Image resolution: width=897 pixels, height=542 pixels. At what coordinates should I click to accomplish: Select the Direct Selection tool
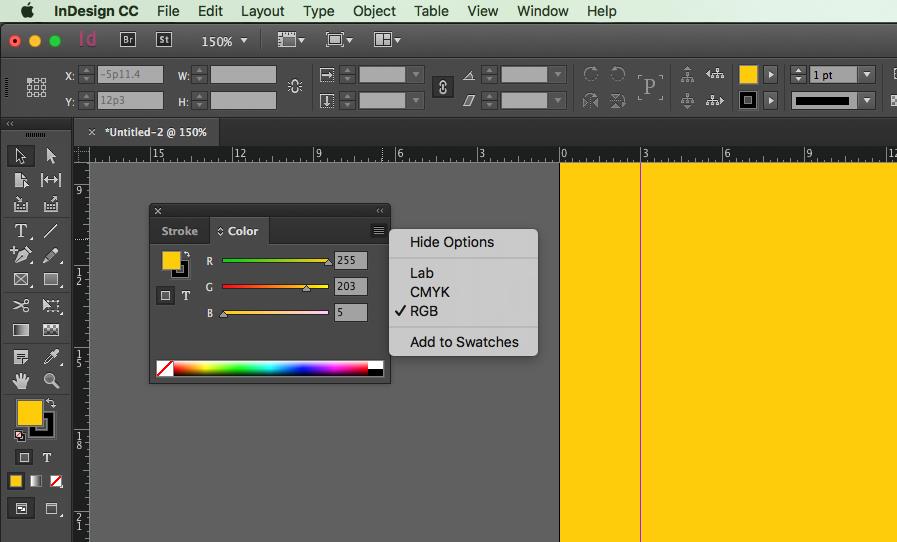click(x=51, y=156)
